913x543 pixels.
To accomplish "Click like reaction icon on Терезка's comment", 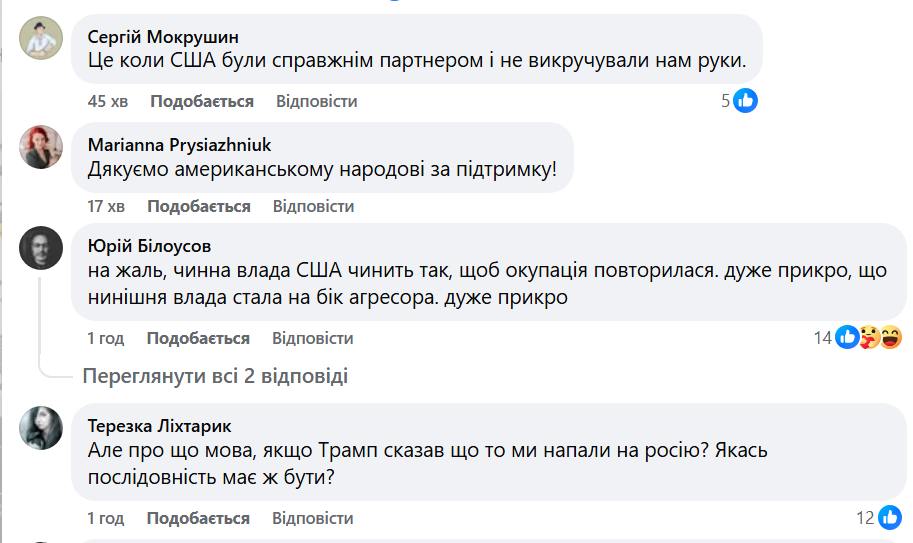I will (889, 518).
